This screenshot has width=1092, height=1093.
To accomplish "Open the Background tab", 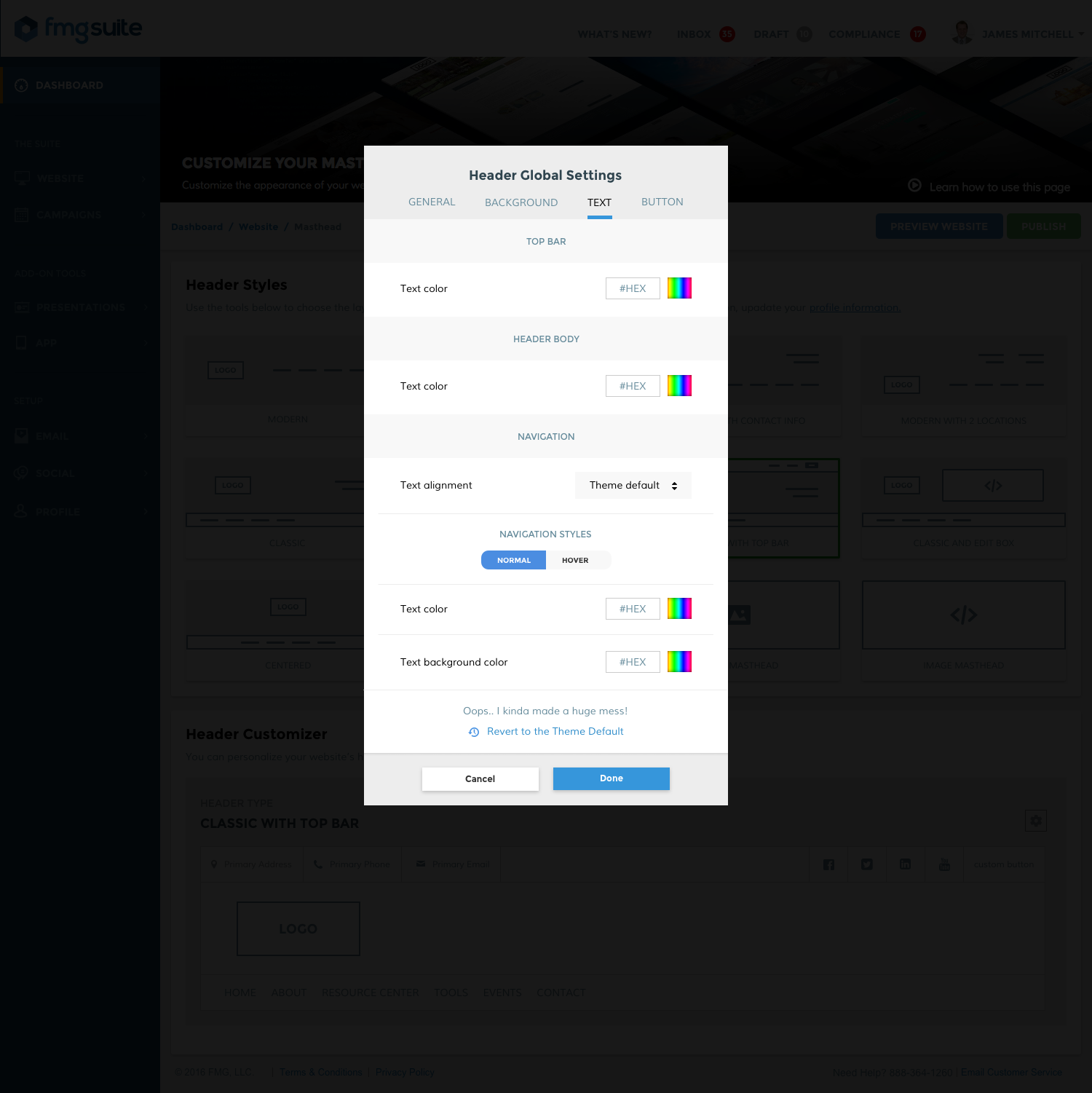I will 521,202.
